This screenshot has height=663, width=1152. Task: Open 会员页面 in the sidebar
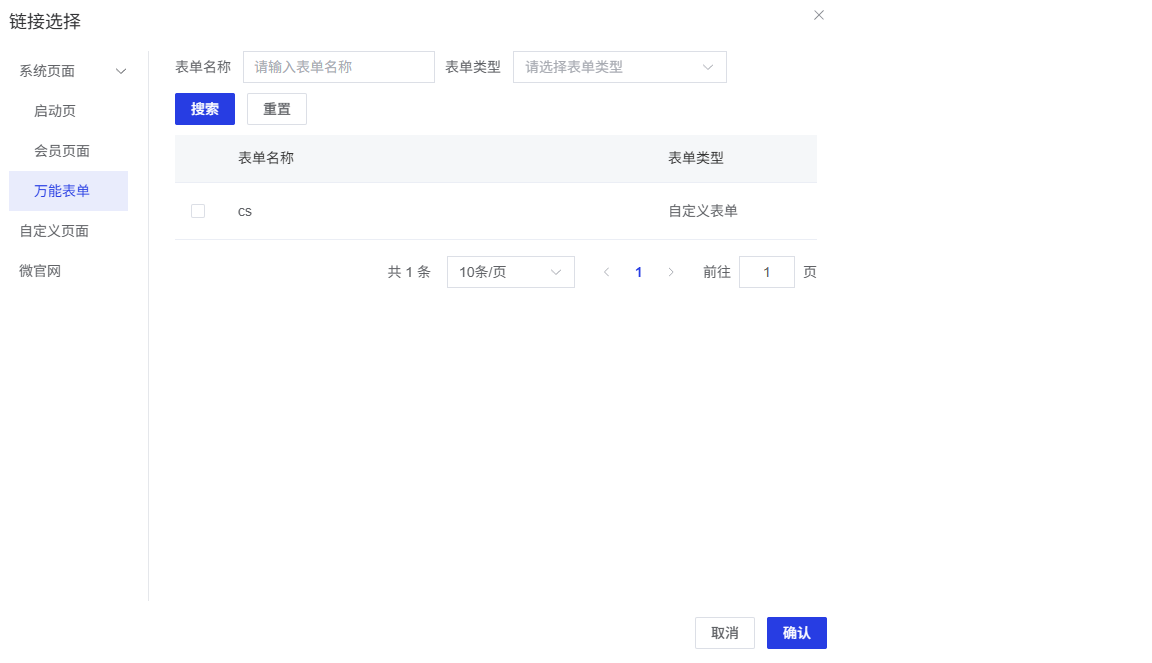62,151
